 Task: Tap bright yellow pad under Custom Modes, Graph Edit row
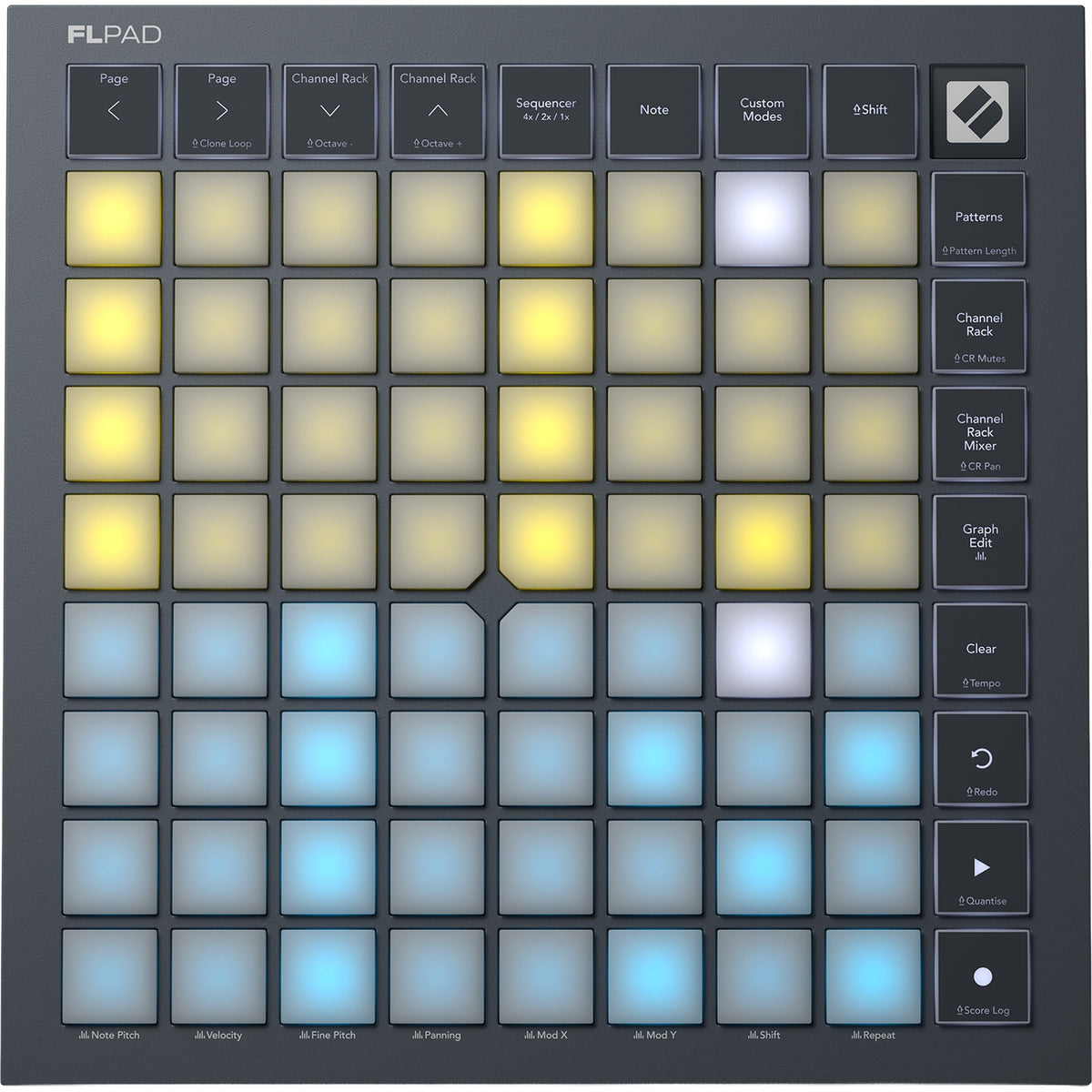[x=763, y=542]
